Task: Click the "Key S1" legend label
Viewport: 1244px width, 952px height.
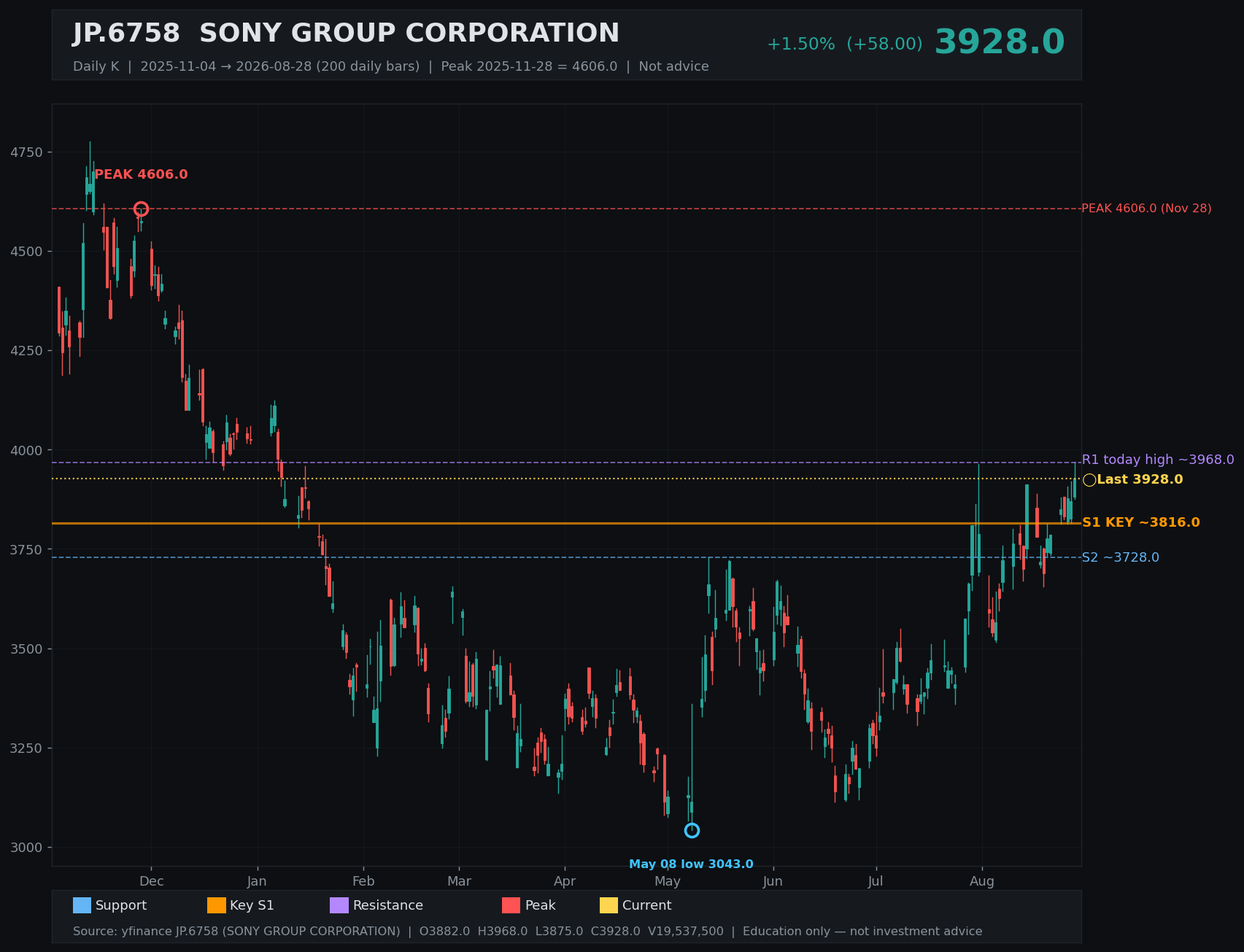Action: coord(252,905)
